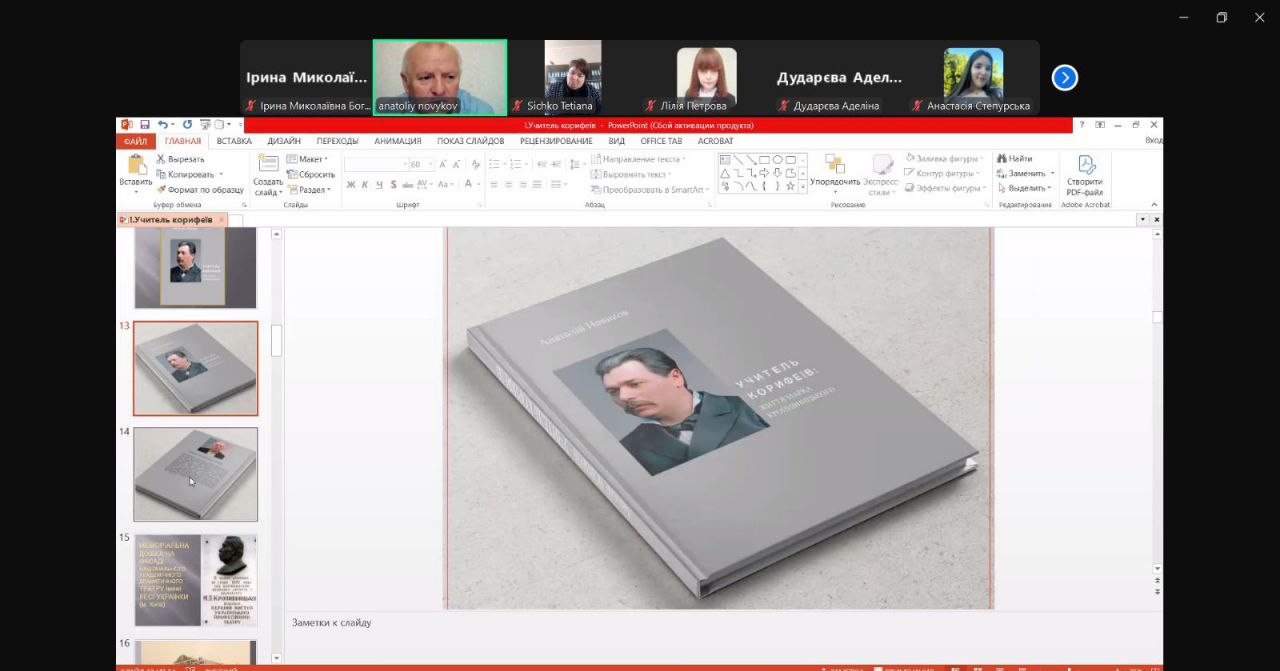Open Абзац paragraph dialog launcher

click(x=710, y=205)
